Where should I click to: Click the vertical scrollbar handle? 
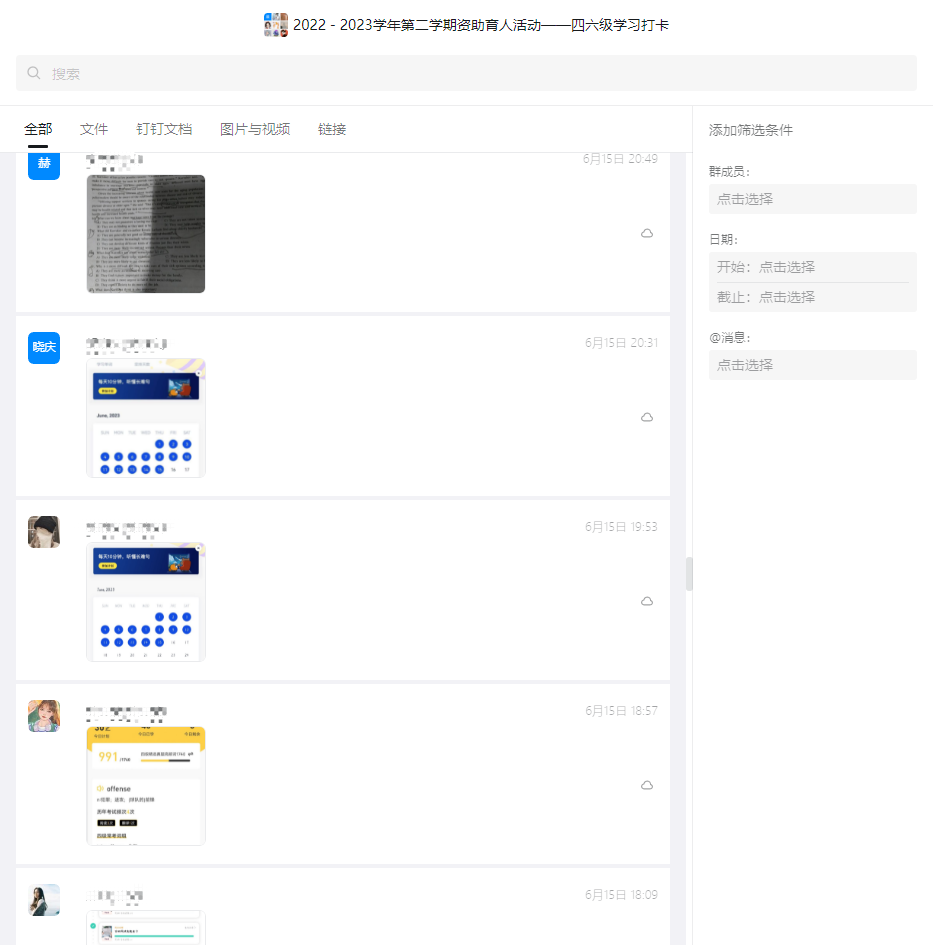[689, 574]
